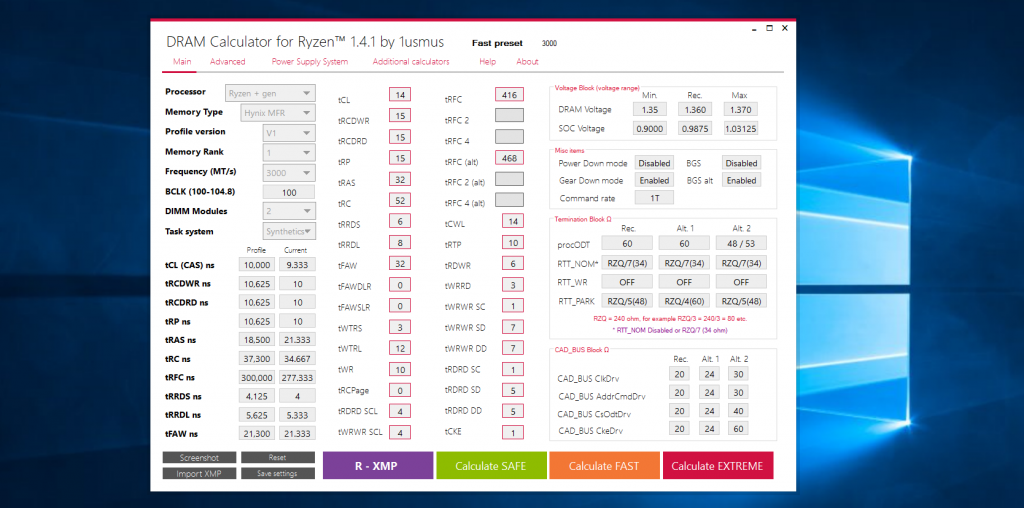Maximize the DRAM Calculator window
The width and height of the screenshot is (1024, 508).
point(769,28)
